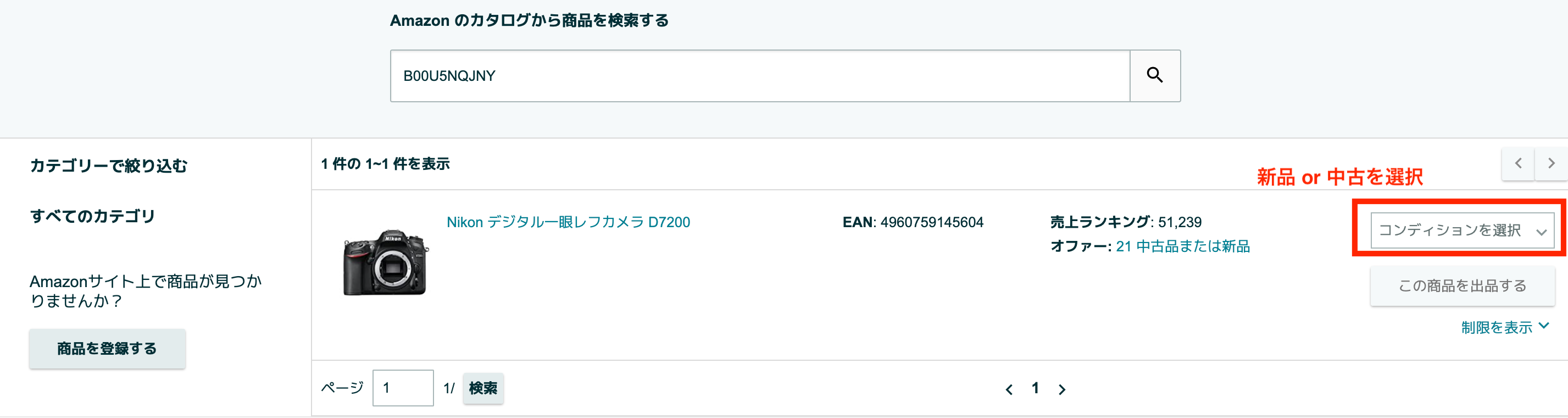Go to previous results with top-right left arrow

coord(1518,163)
